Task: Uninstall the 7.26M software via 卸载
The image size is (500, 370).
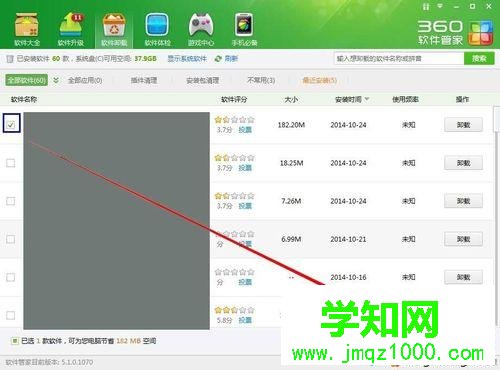Action: (x=463, y=201)
